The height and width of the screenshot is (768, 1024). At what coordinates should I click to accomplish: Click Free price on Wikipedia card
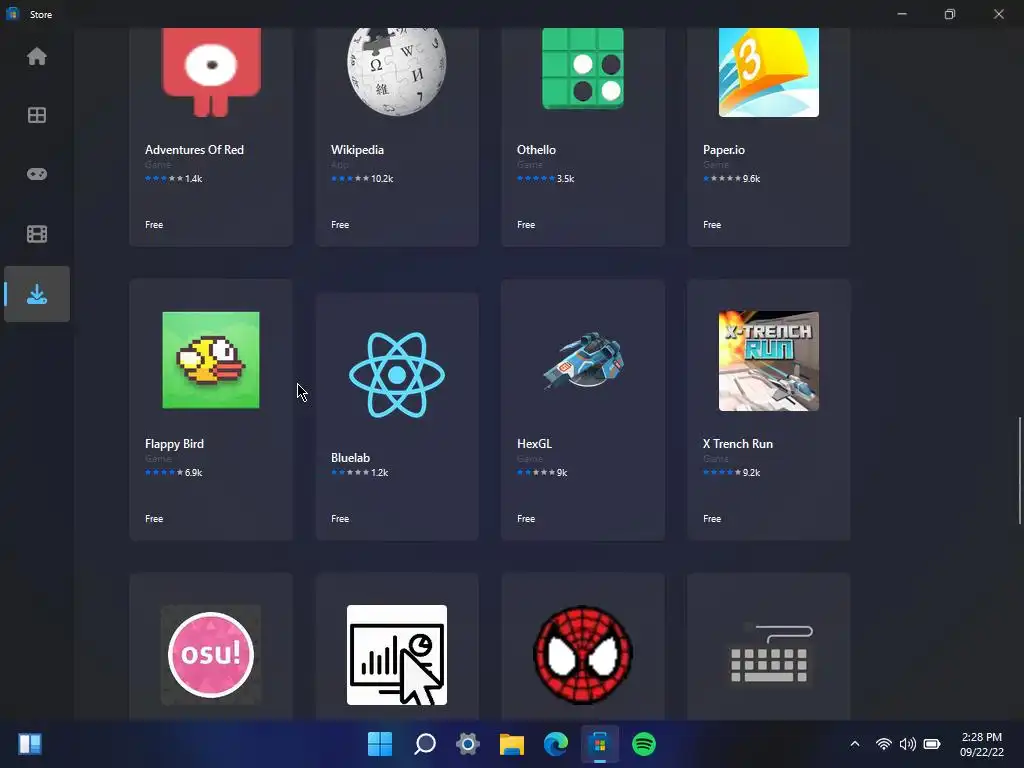pyautogui.click(x=340, y=225)
